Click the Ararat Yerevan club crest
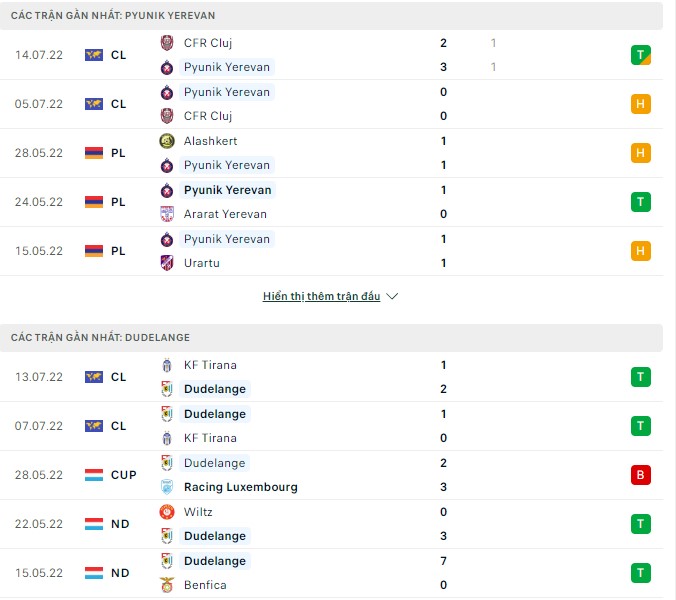Image resolution: width=676 pixels, height=600 pixels. point(167,214)
